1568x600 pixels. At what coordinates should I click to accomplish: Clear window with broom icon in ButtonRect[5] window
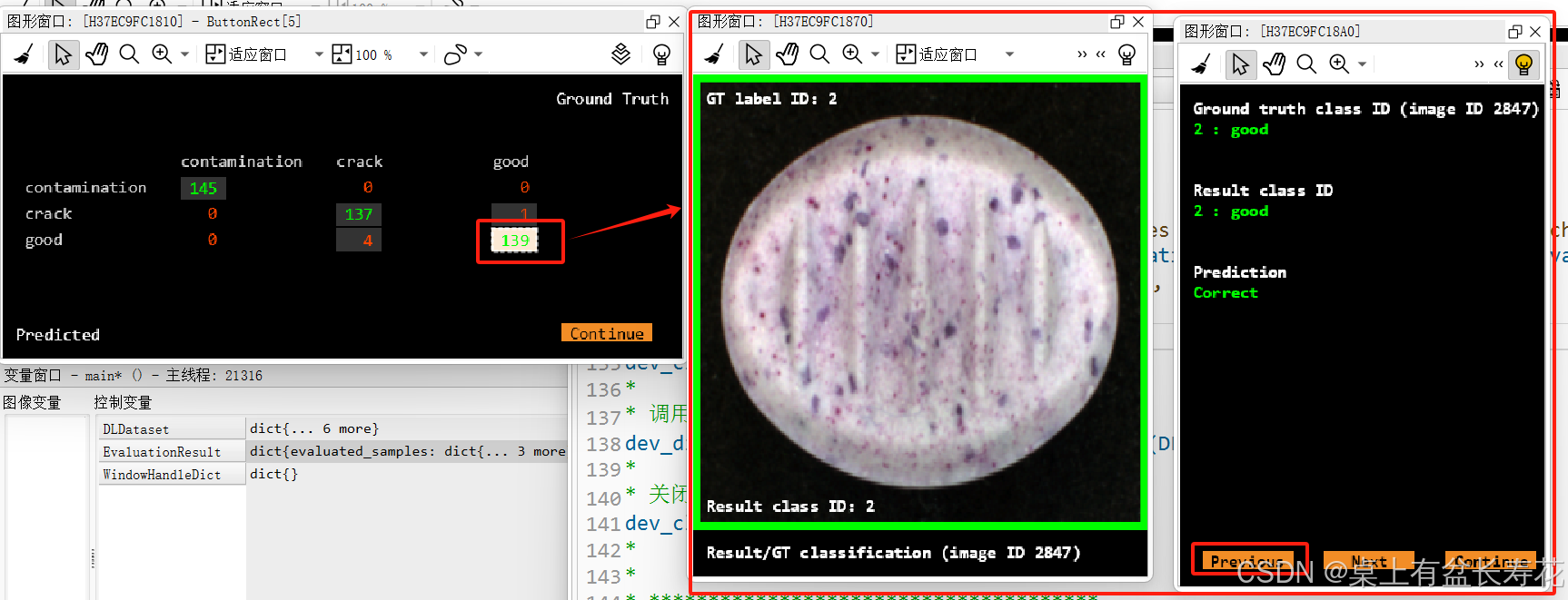[x=25, y=54]
